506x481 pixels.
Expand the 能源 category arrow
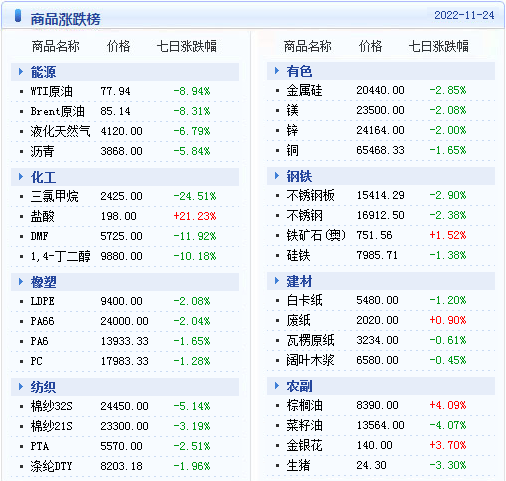click(x=21, y=71)
